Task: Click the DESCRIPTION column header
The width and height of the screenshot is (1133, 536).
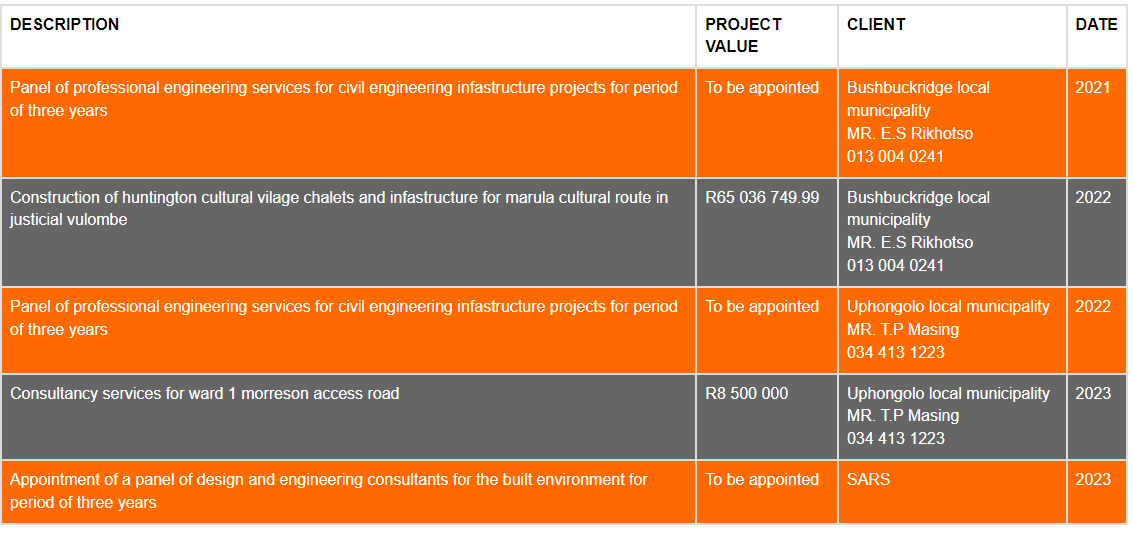Action: (65, 25)
